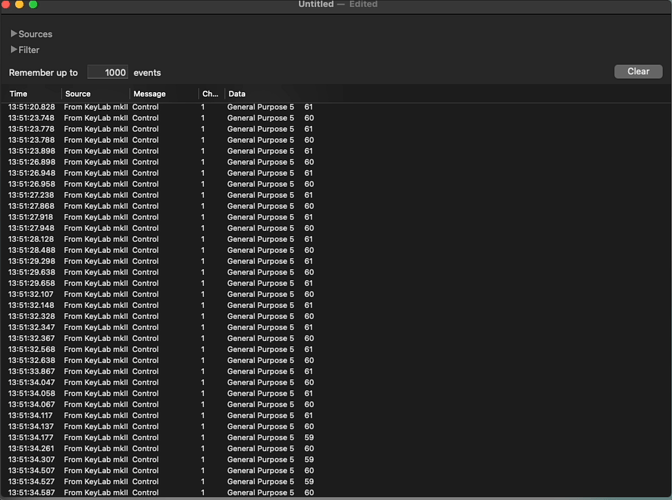Select event at 13:51:32.568

(336, 349)
